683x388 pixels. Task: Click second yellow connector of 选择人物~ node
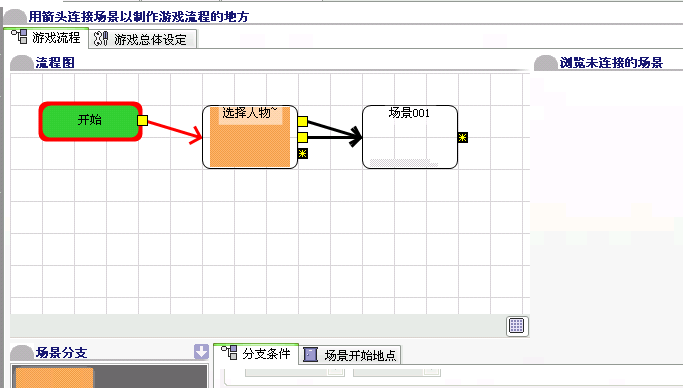click(x=303, y=138)
